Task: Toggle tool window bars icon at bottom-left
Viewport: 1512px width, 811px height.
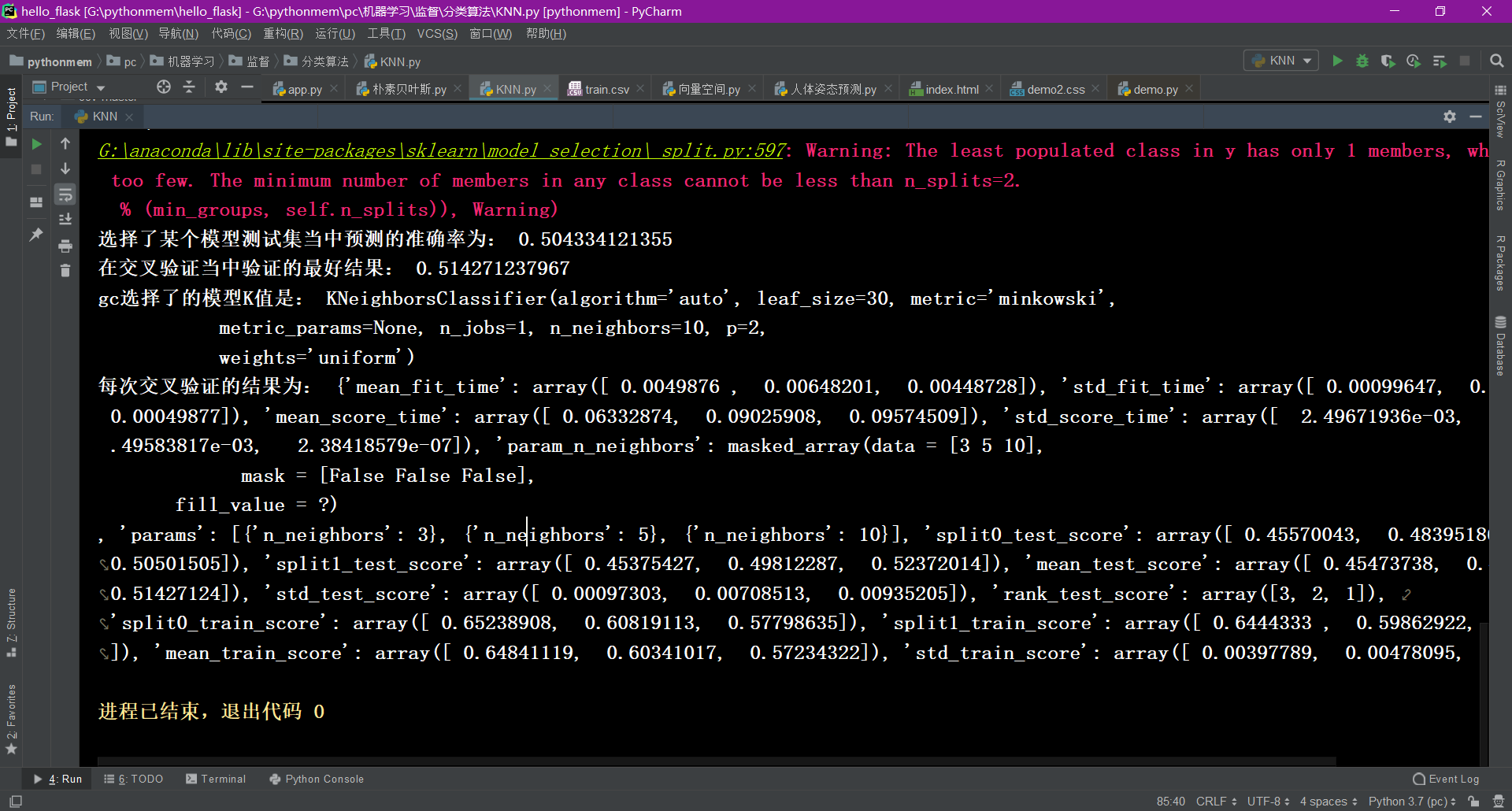Action: [x=16, y=801]
